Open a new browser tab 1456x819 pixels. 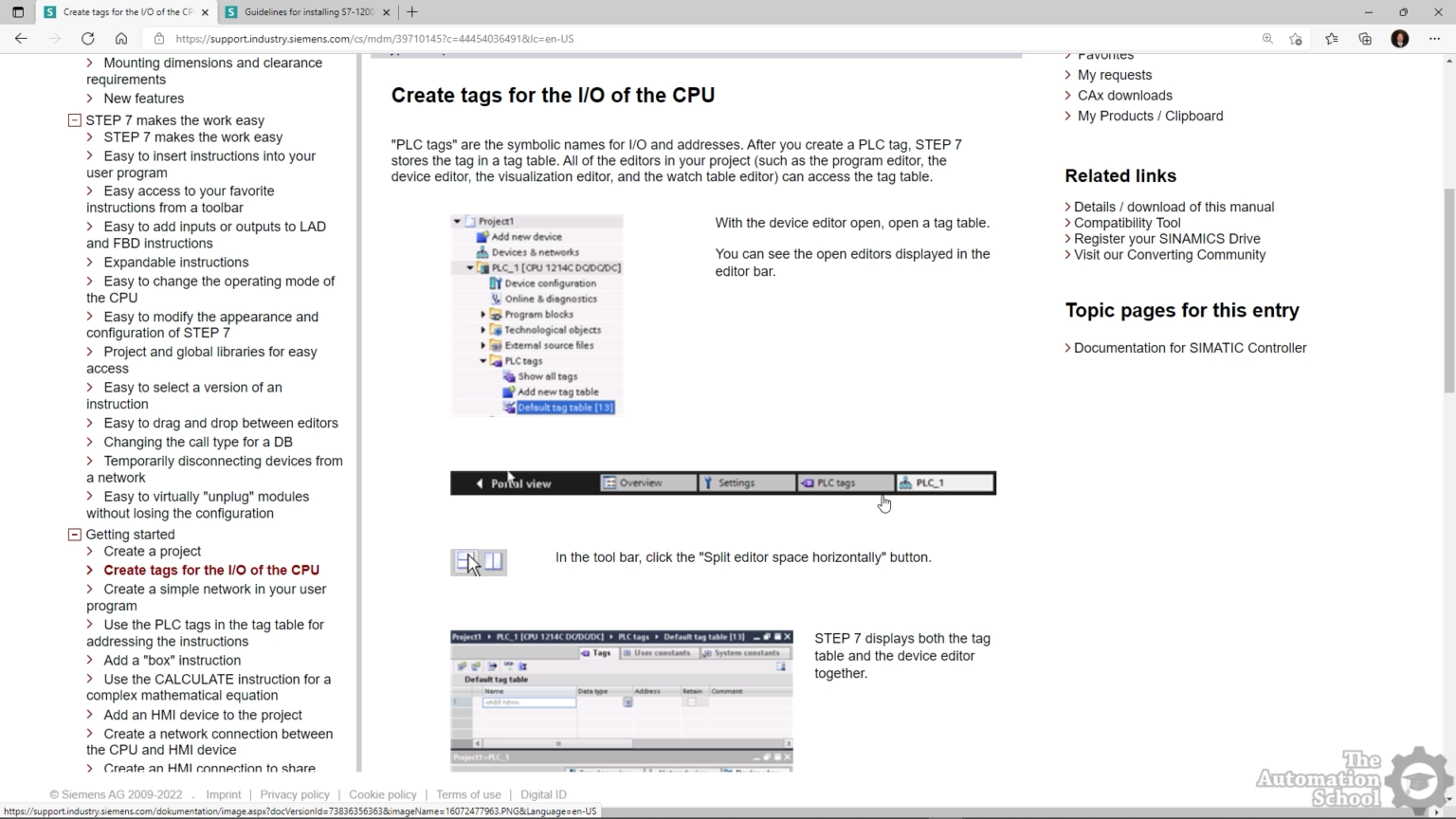(412, 12)
